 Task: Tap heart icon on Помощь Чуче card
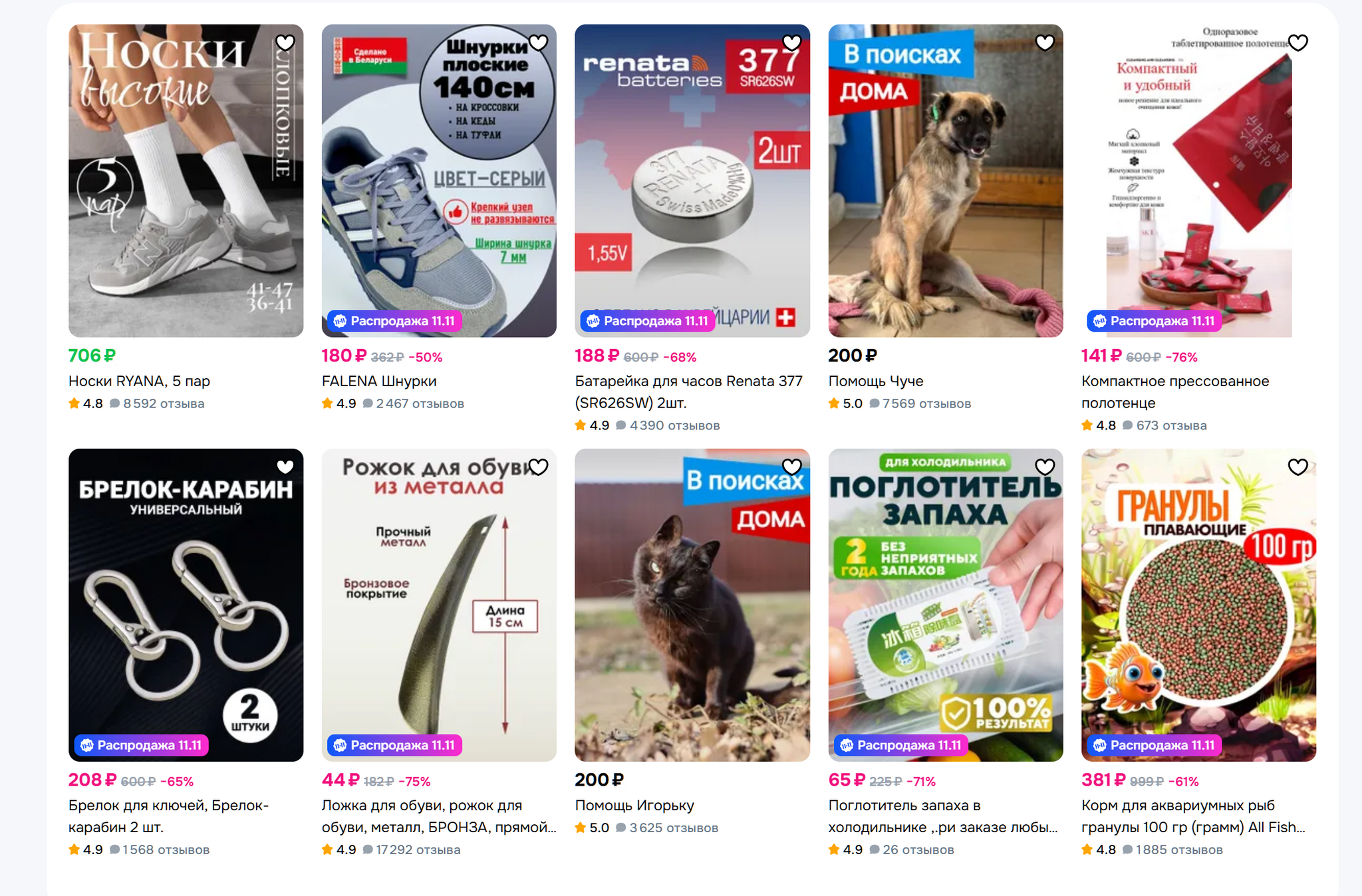tap(1045, 43)
